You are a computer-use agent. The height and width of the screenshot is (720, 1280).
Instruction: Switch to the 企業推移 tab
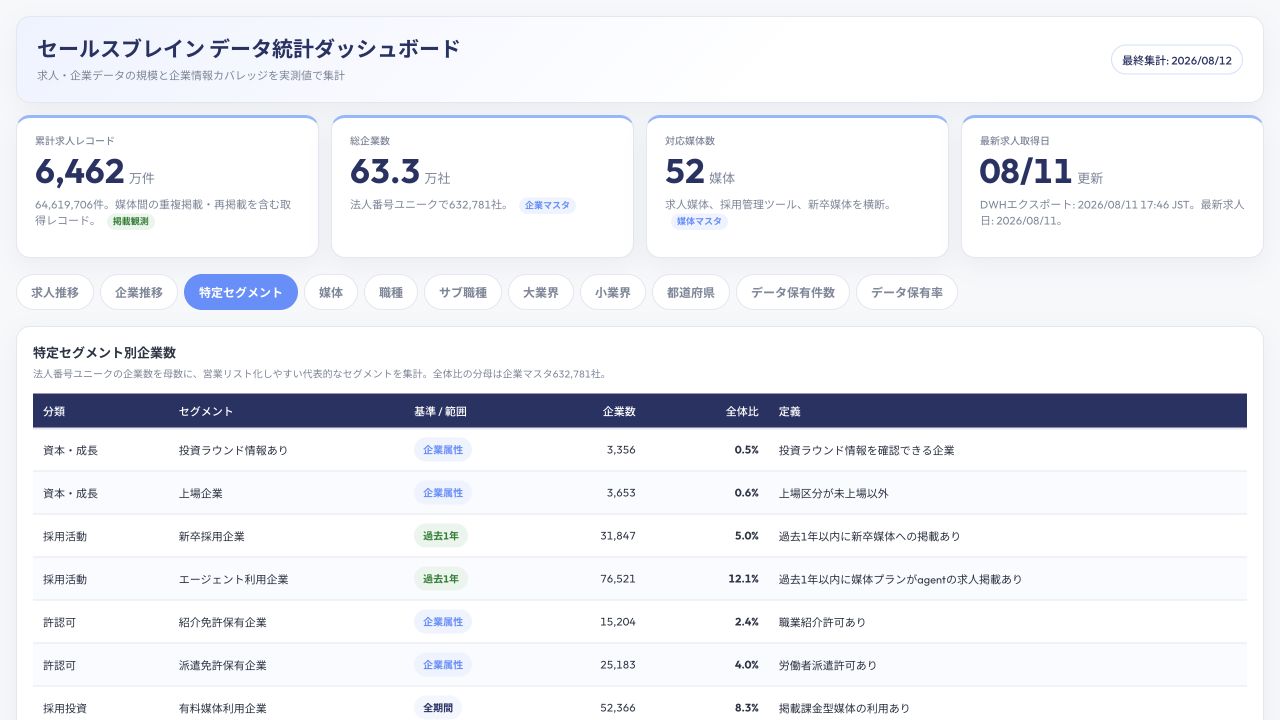coord(139,292)
